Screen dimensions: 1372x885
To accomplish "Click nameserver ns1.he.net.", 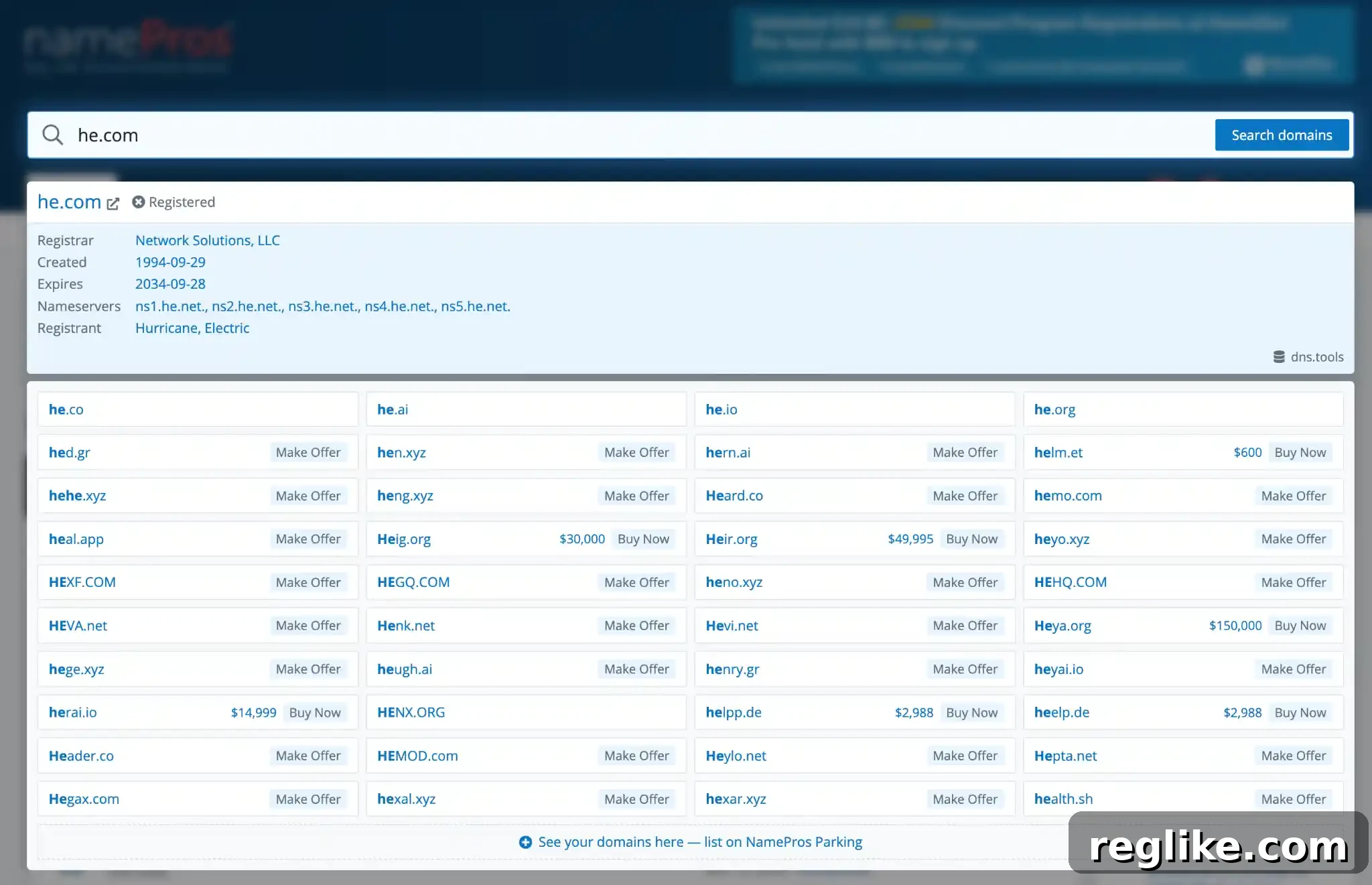I will click(171, 306).
